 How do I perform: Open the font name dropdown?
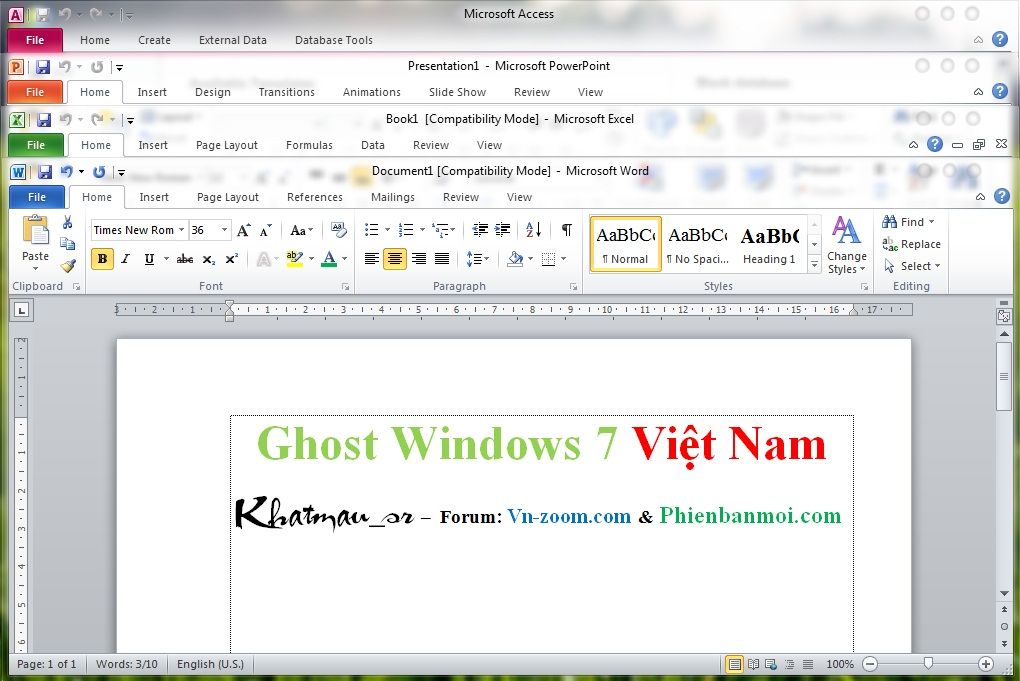point(181,230)
